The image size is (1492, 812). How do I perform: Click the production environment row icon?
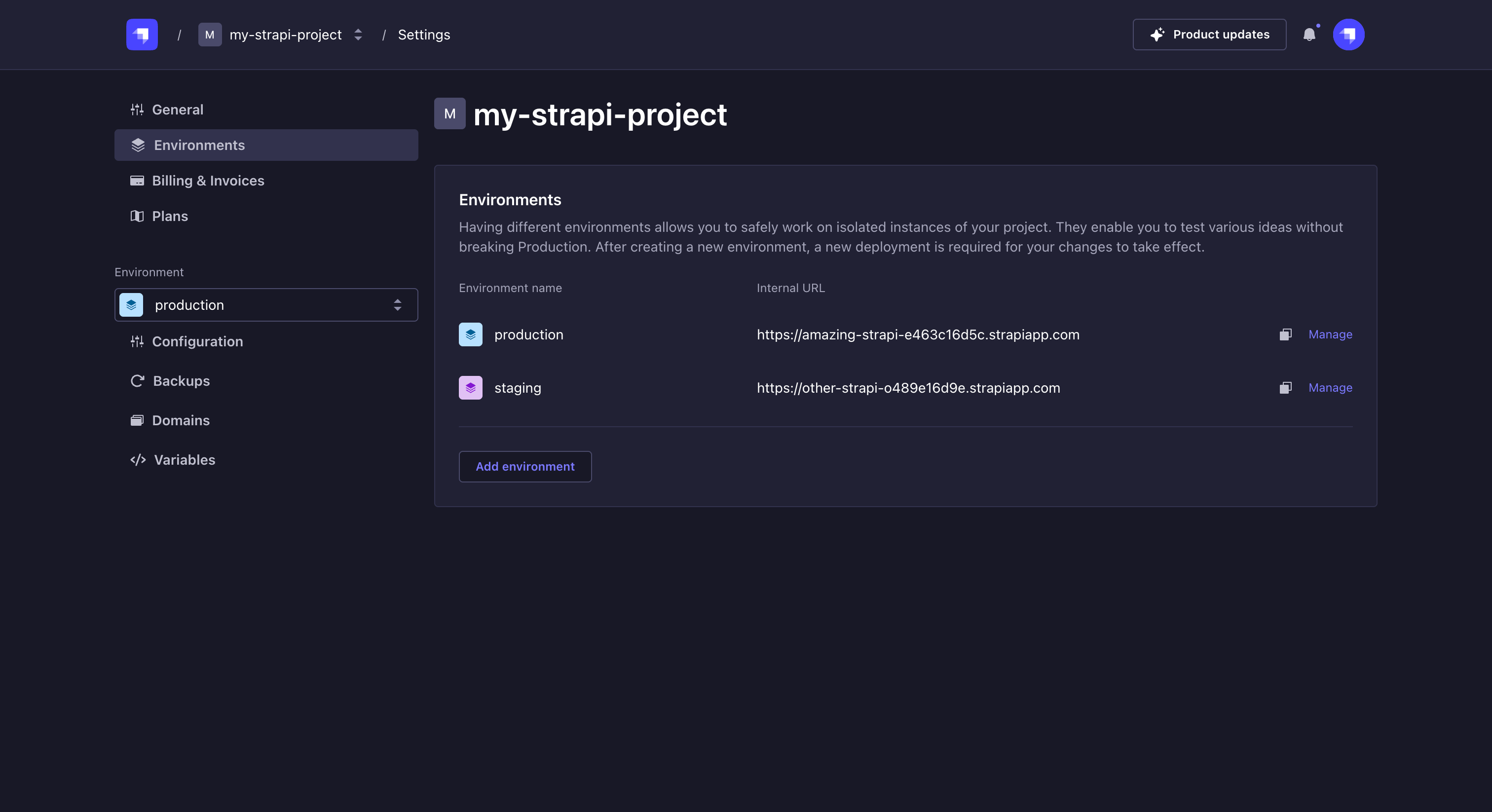tap(470, 335)
